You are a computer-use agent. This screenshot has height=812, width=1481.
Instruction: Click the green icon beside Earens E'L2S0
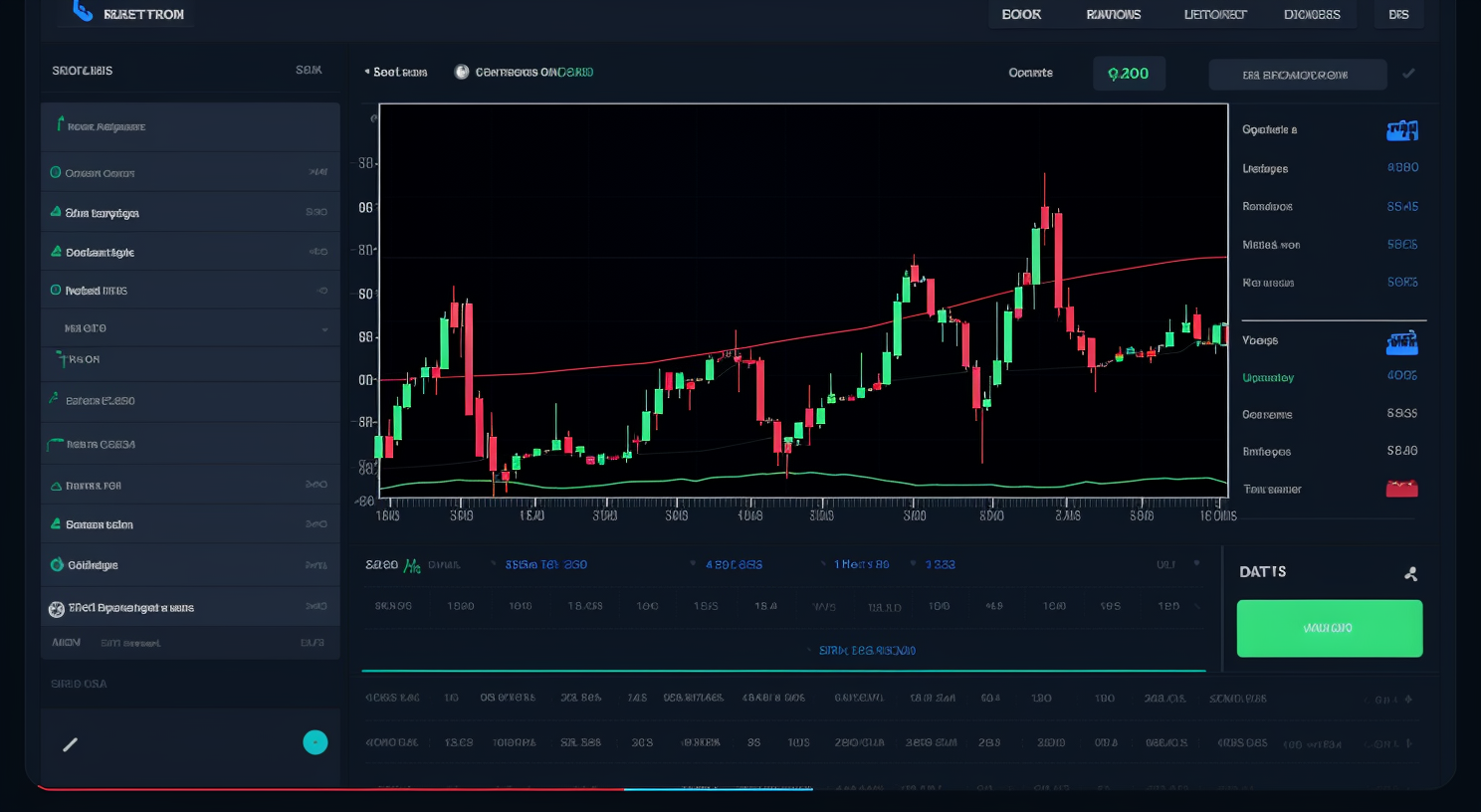54,398
